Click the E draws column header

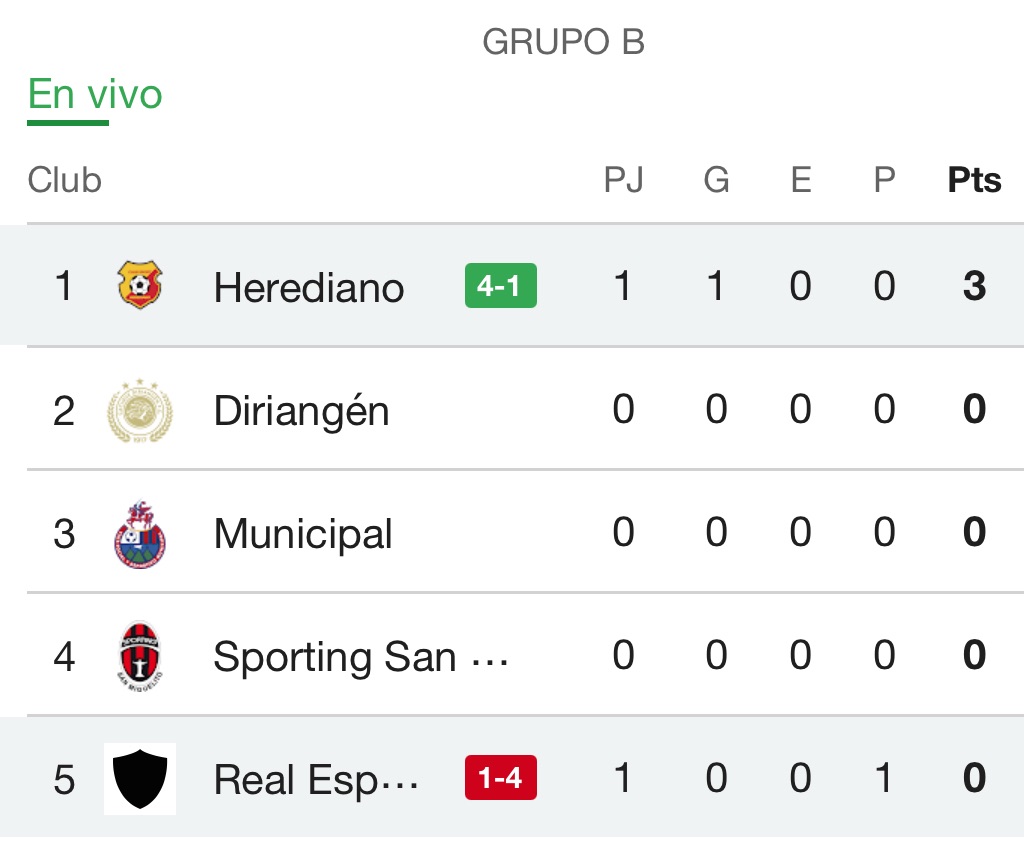coord(800,180)
